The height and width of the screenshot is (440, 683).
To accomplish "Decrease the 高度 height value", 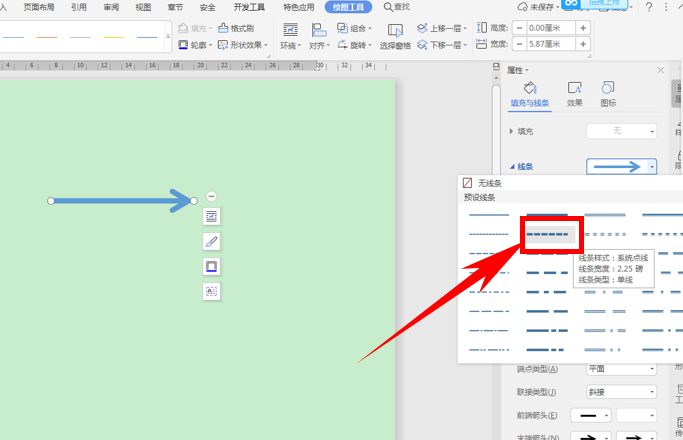I will (x=519, y=28).
